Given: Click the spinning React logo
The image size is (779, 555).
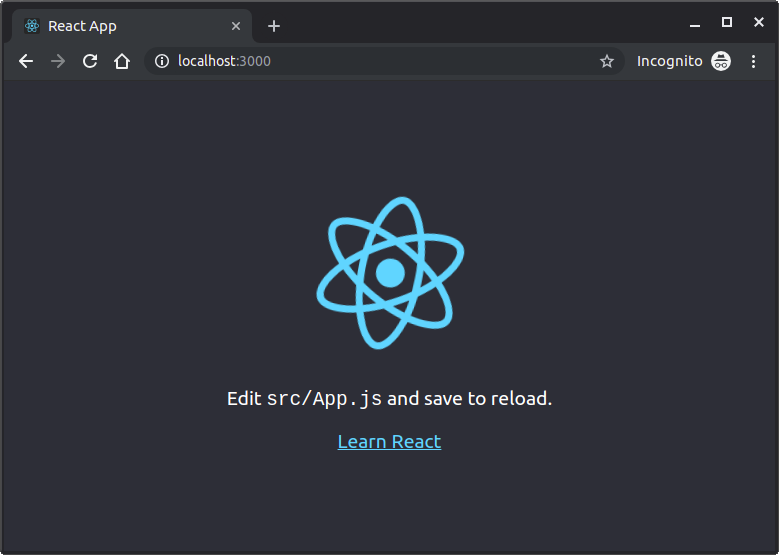Looking at the screenshot, I should click(390, 273).
